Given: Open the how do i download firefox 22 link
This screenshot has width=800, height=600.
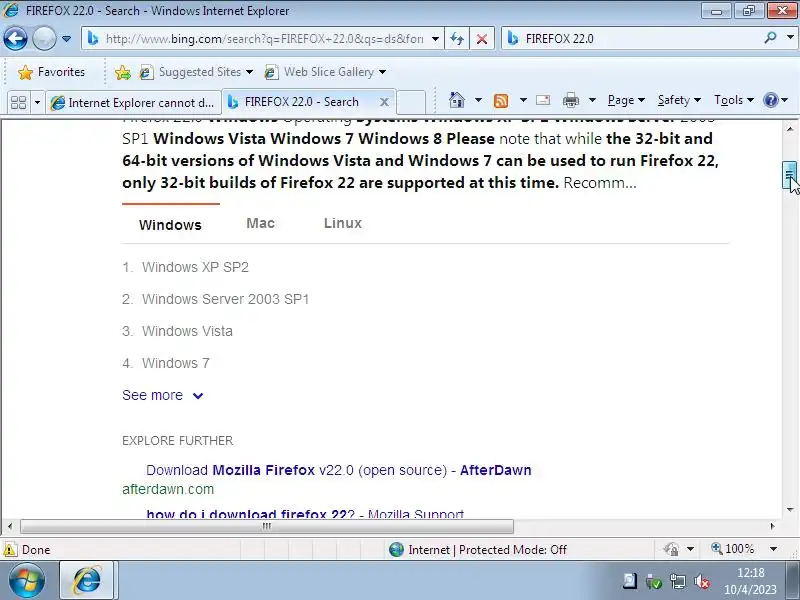Looking at the screenshot, I should 305,513.
